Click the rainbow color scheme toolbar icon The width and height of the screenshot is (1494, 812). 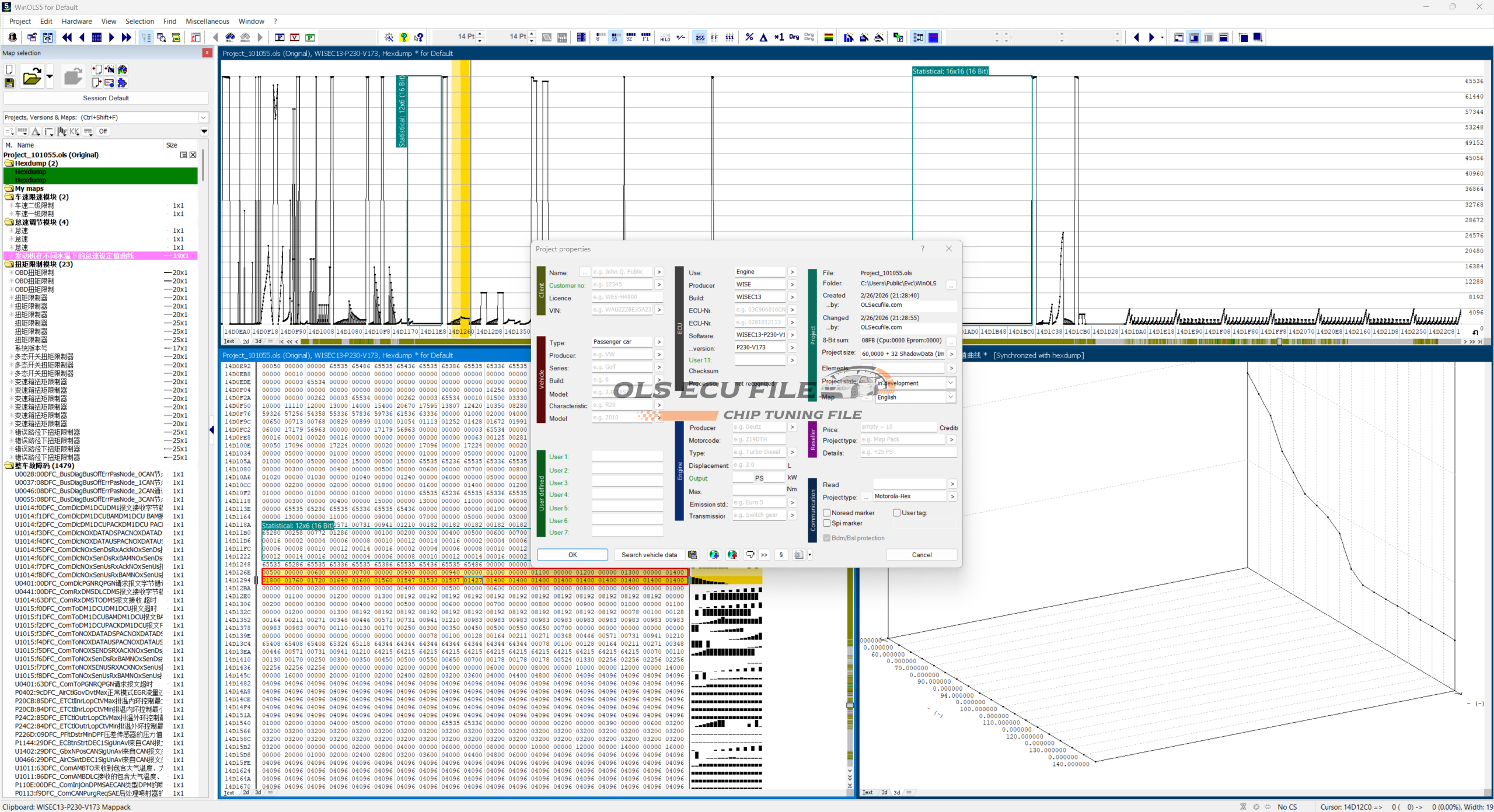coord(828,37)
